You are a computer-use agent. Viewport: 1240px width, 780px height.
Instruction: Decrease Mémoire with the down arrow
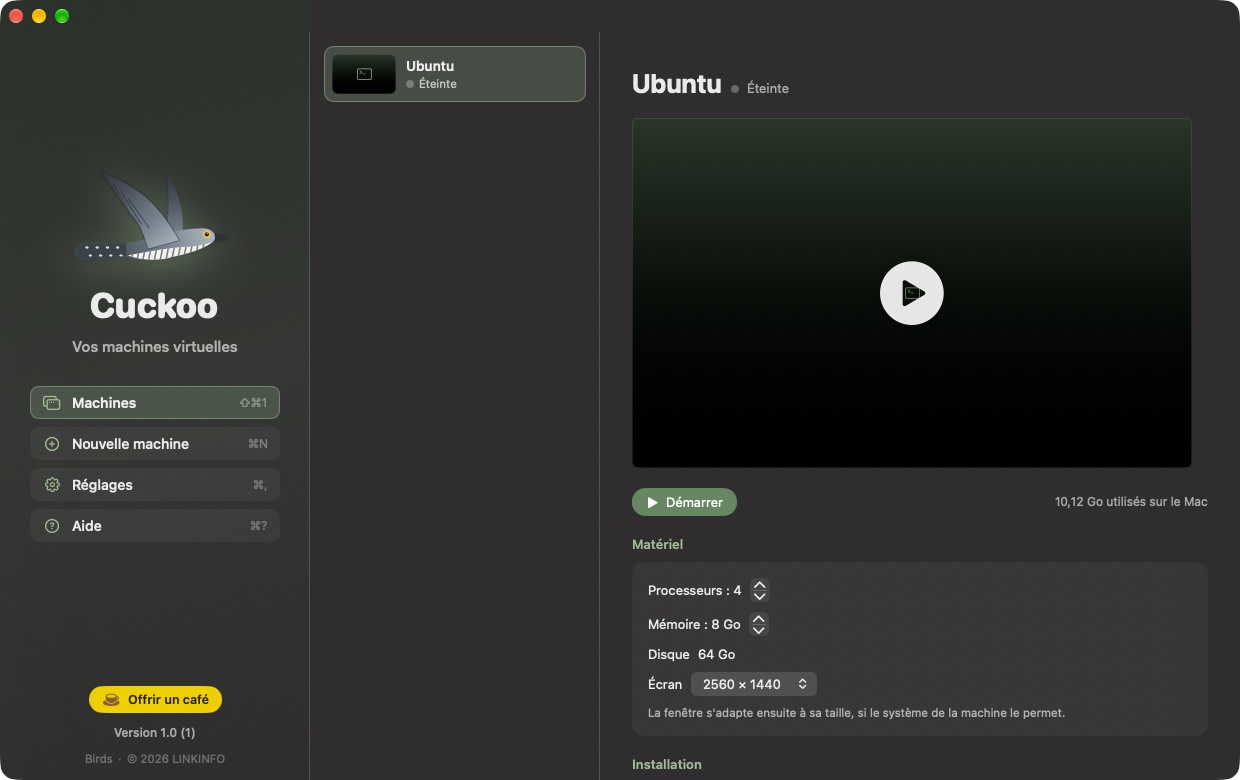coord(759,630)
